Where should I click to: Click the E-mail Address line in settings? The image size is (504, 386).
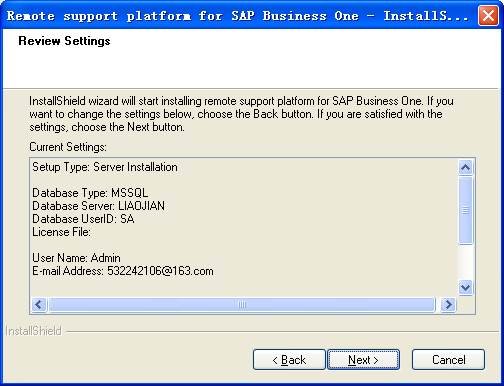click(x=123, y=271)
